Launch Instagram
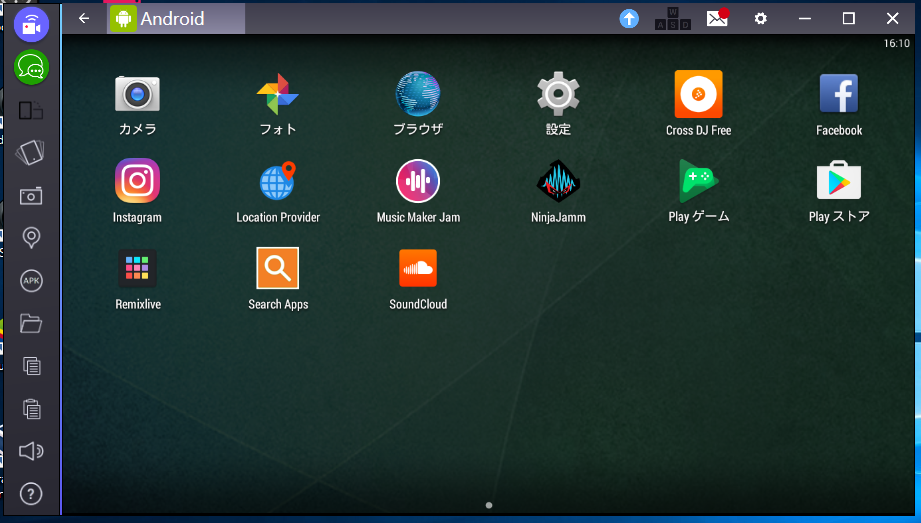Screen dimensions: 921x523 tap(137, 180)
